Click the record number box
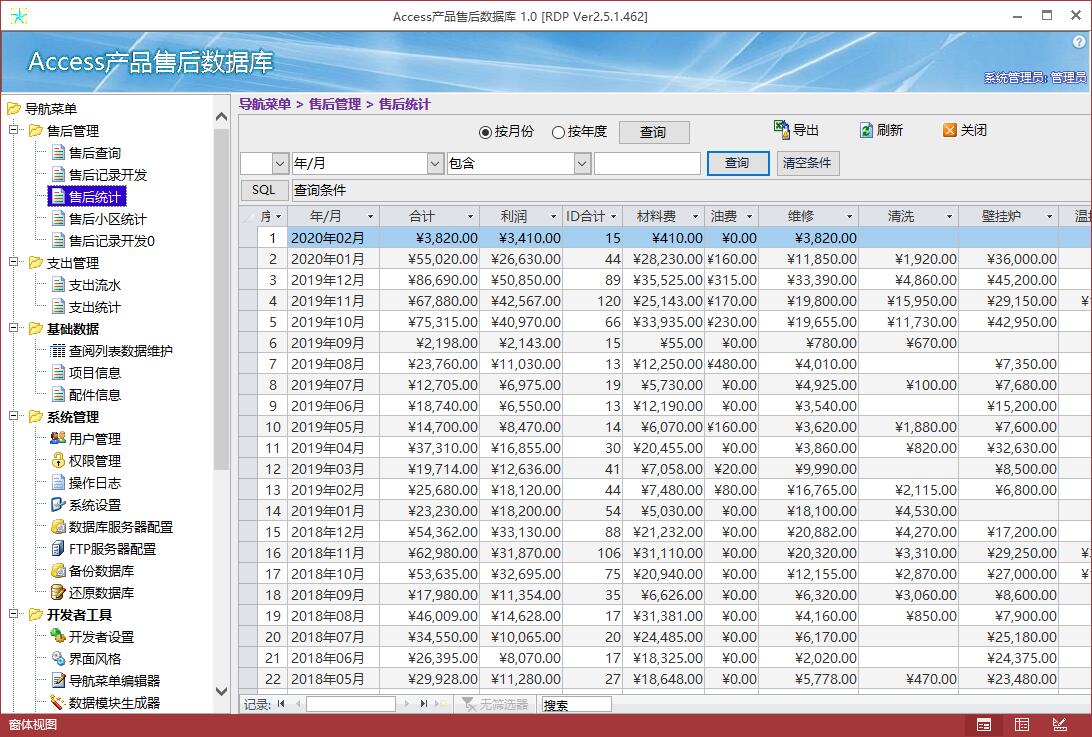The height and width of the screenshot is (737, 1092). pyautogui.click(x=351, y=704)
